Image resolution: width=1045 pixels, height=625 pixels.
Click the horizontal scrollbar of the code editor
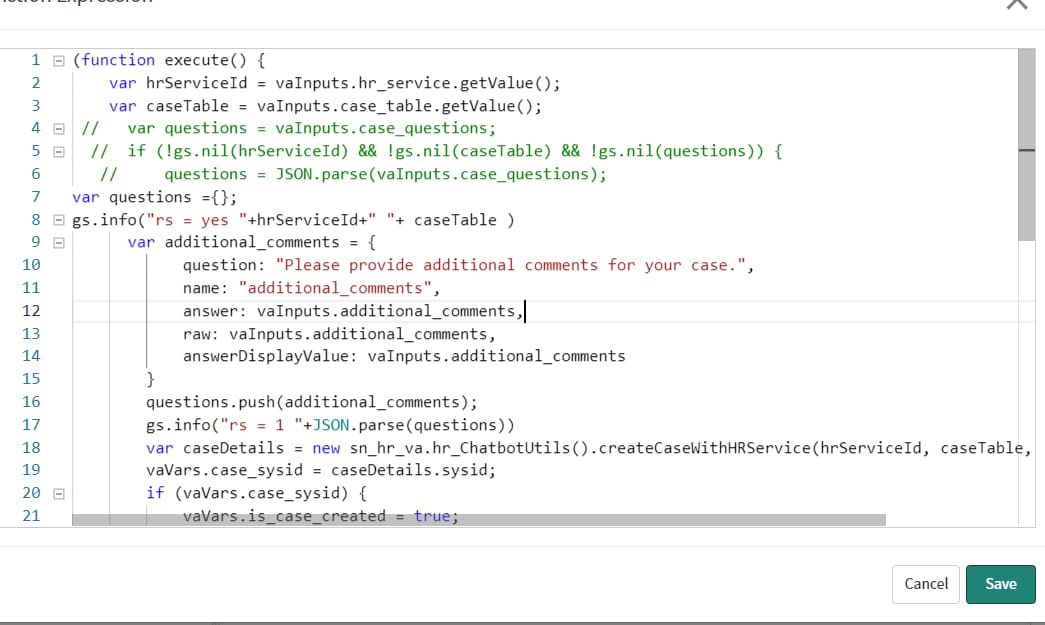coord(479,520)
